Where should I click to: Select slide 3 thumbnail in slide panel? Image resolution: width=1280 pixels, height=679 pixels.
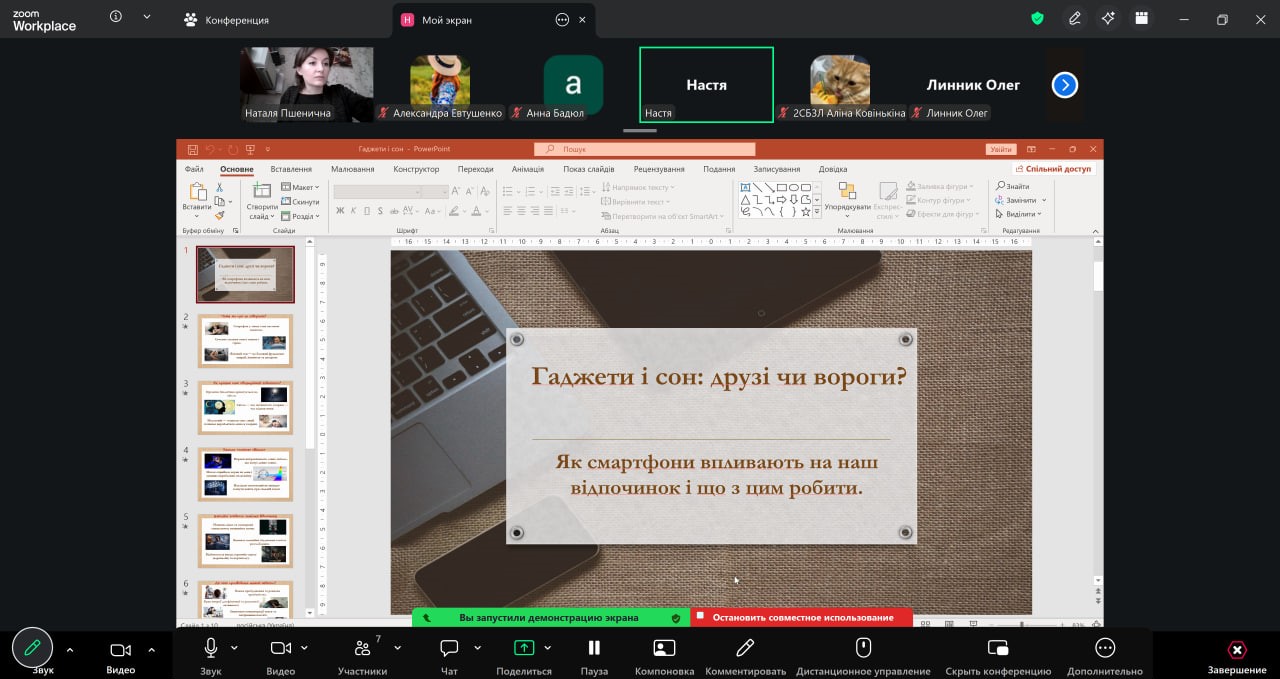click(245, 407)
